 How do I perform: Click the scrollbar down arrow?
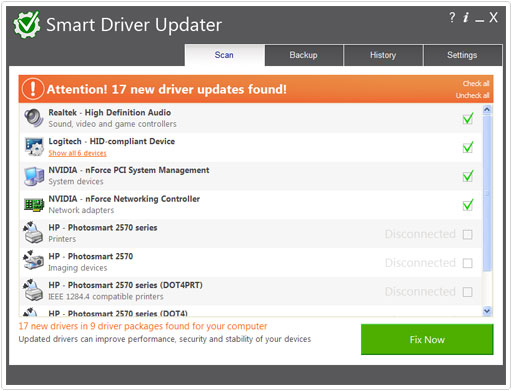tap(487, 311)
